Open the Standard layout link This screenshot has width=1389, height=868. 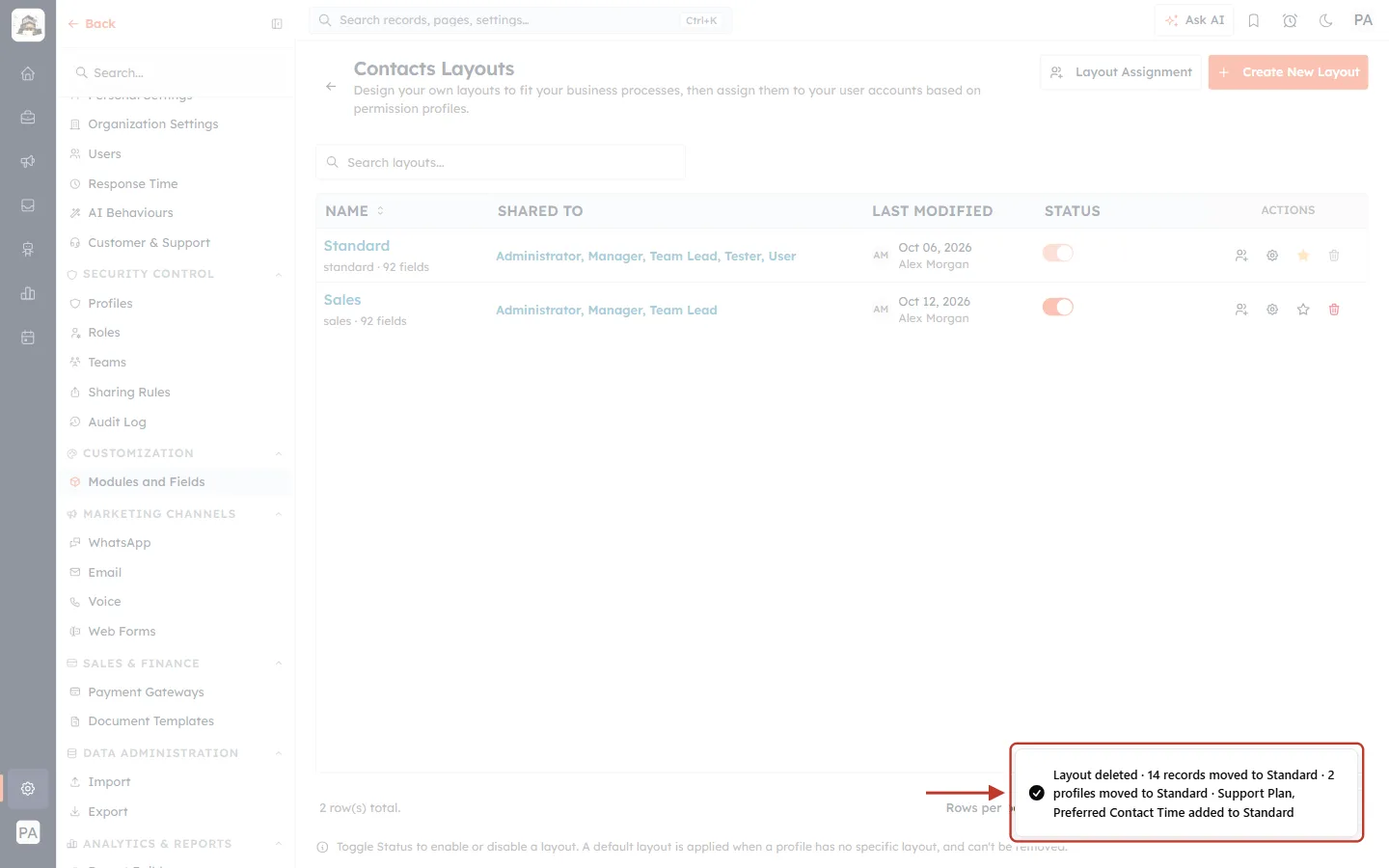(357, 246)
